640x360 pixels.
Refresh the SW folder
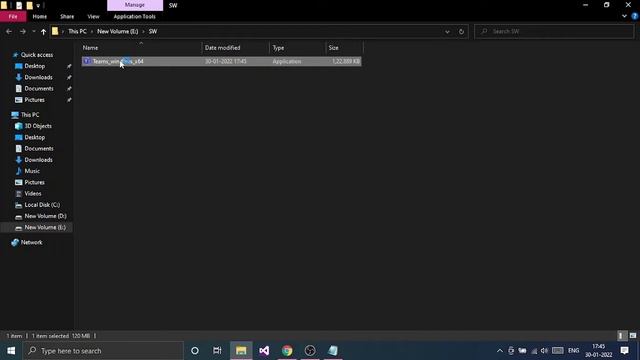[461, 31]
